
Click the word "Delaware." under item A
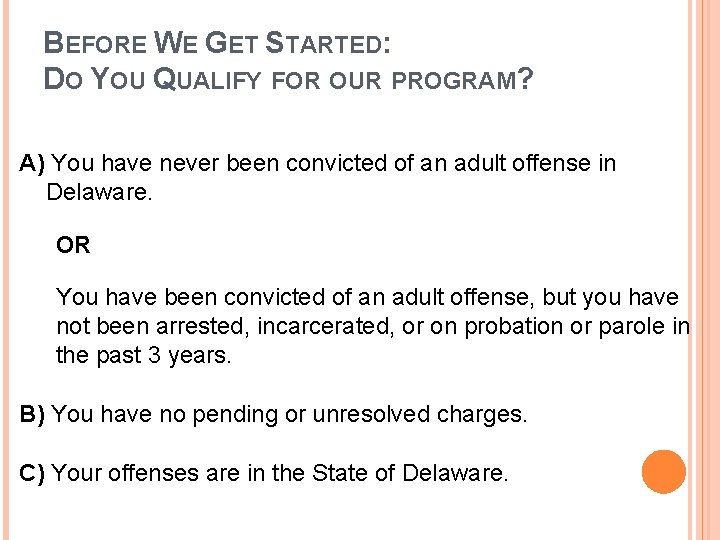(x=99, y=192)
